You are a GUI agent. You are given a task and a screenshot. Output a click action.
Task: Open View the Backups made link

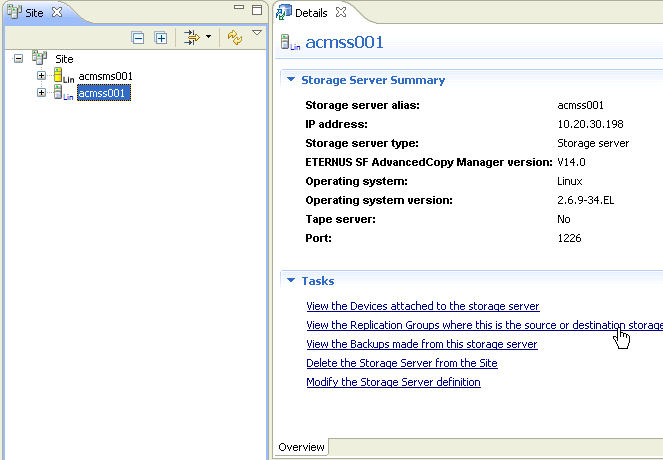(422, 344)
